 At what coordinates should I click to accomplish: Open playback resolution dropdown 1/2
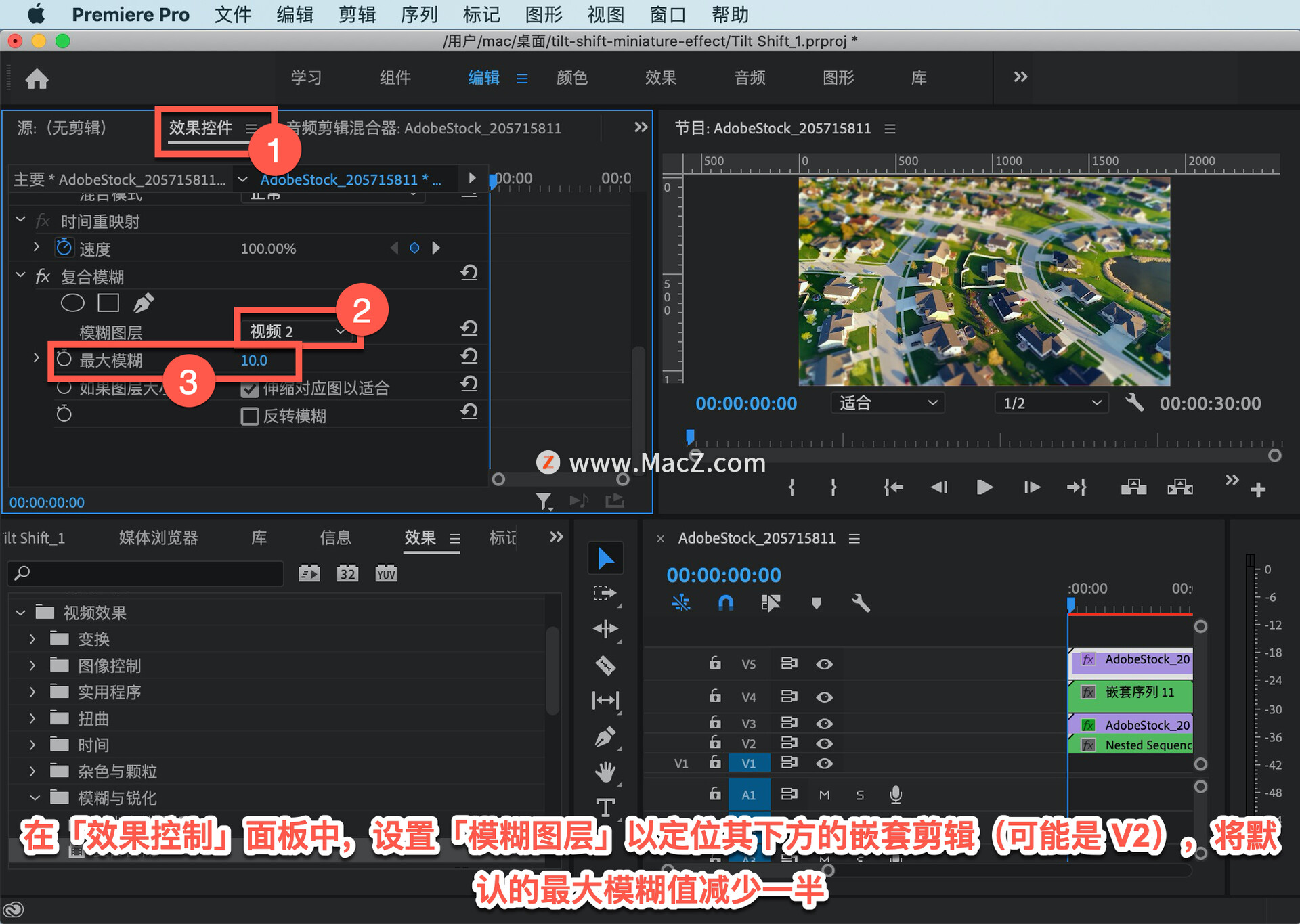[x=1052, y=403]
